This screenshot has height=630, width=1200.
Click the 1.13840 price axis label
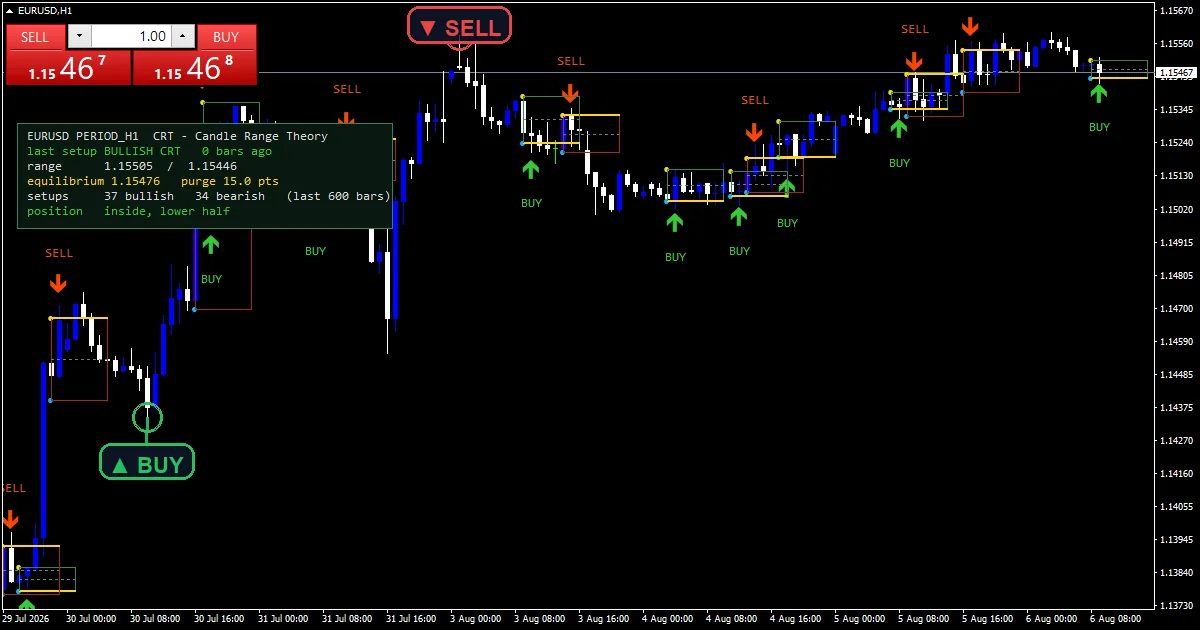(1175, 572)
